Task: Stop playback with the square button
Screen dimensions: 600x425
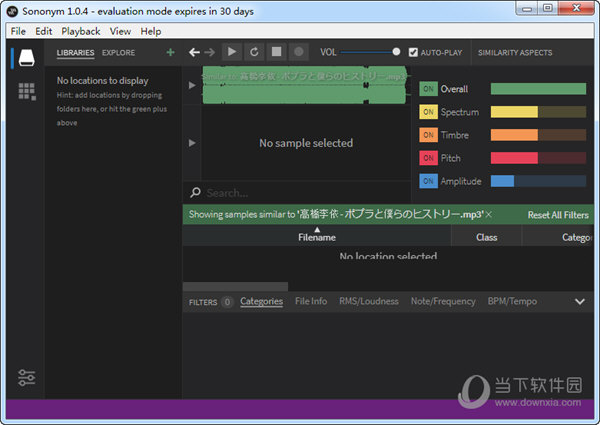Action: pyautogui.click(x=276, y=52)
